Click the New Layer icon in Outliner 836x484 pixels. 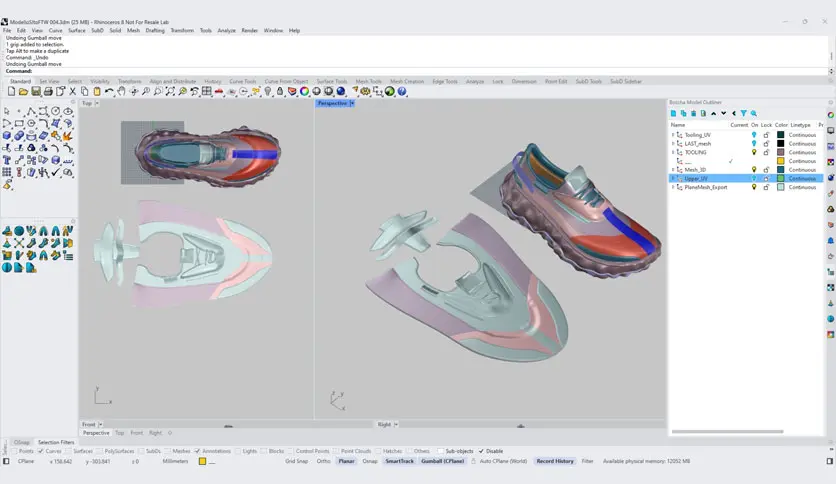click(x=673, y=114)
